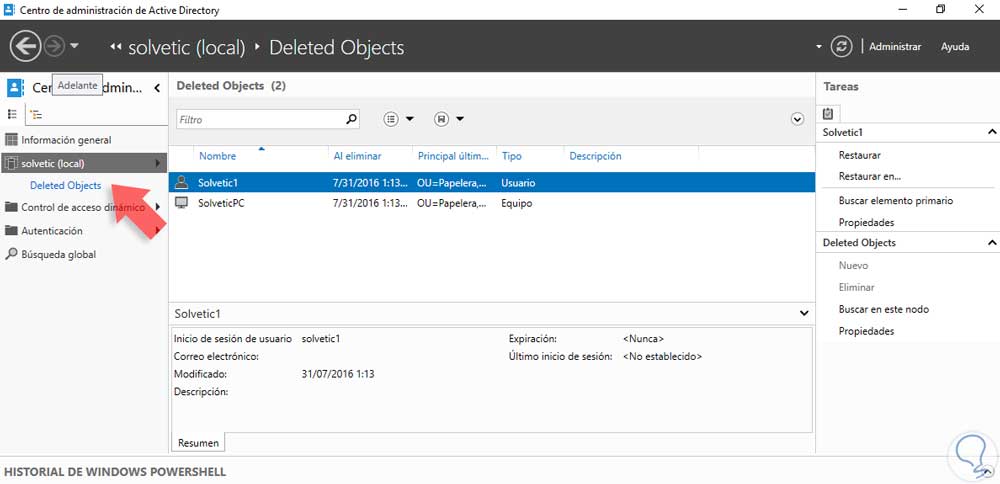Select the SolveticPC computer icon row

click(181, 203)
